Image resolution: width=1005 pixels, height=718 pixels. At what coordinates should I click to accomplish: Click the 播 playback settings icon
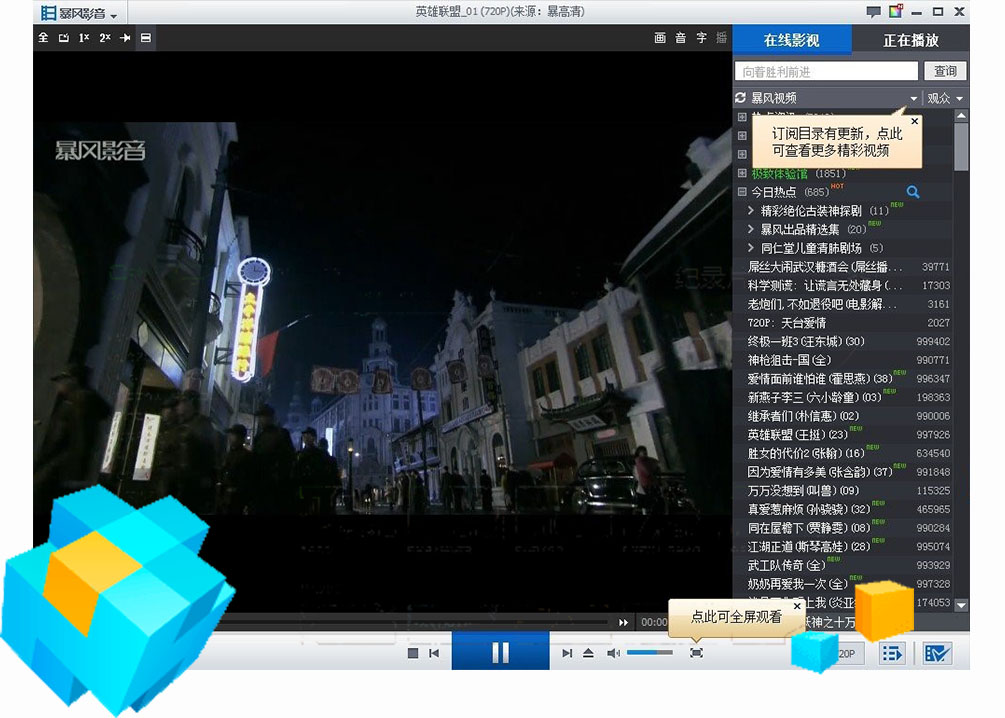point(721,38)
